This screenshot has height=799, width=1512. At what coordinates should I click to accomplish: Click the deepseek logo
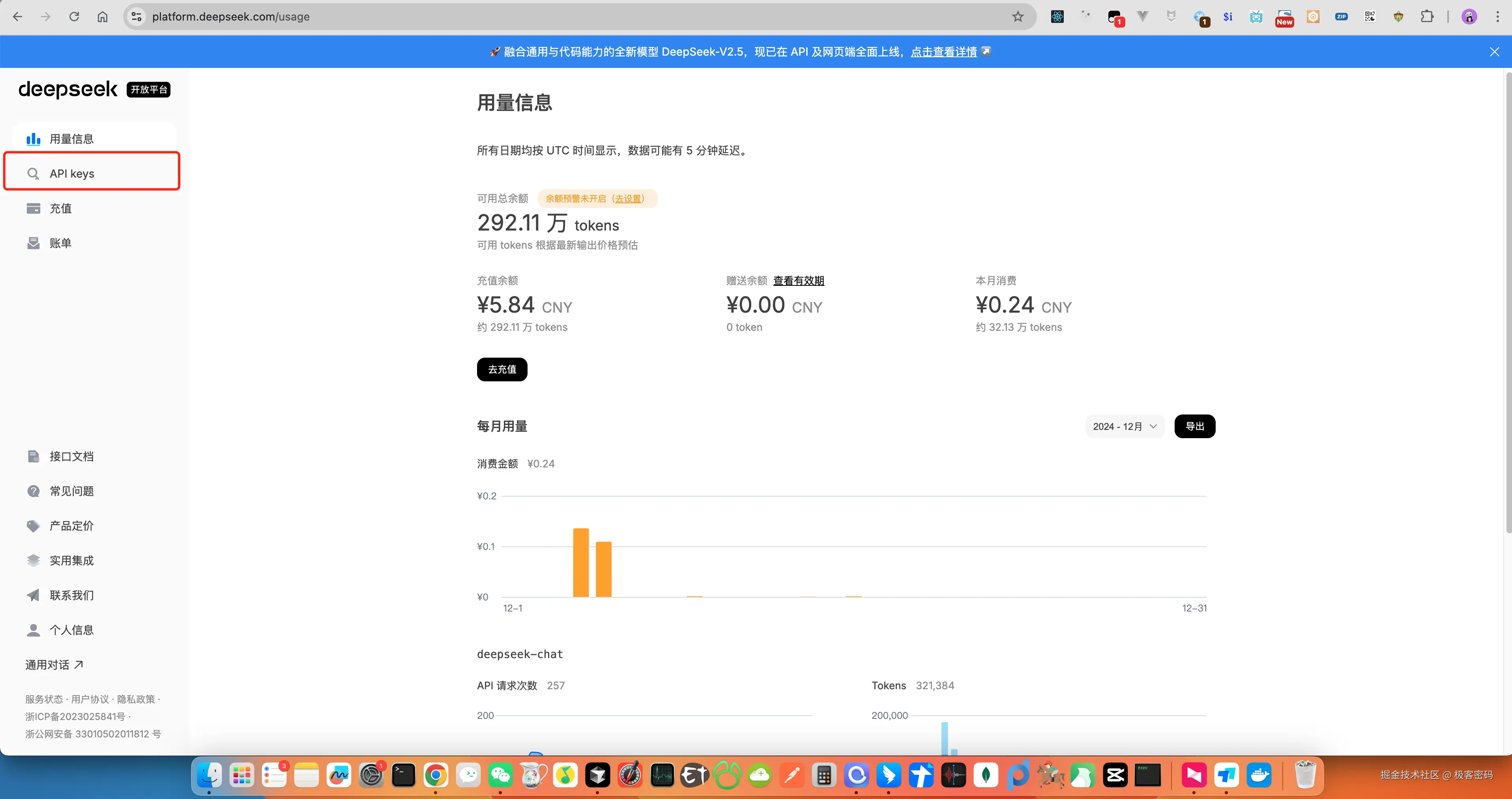point(68,89)
